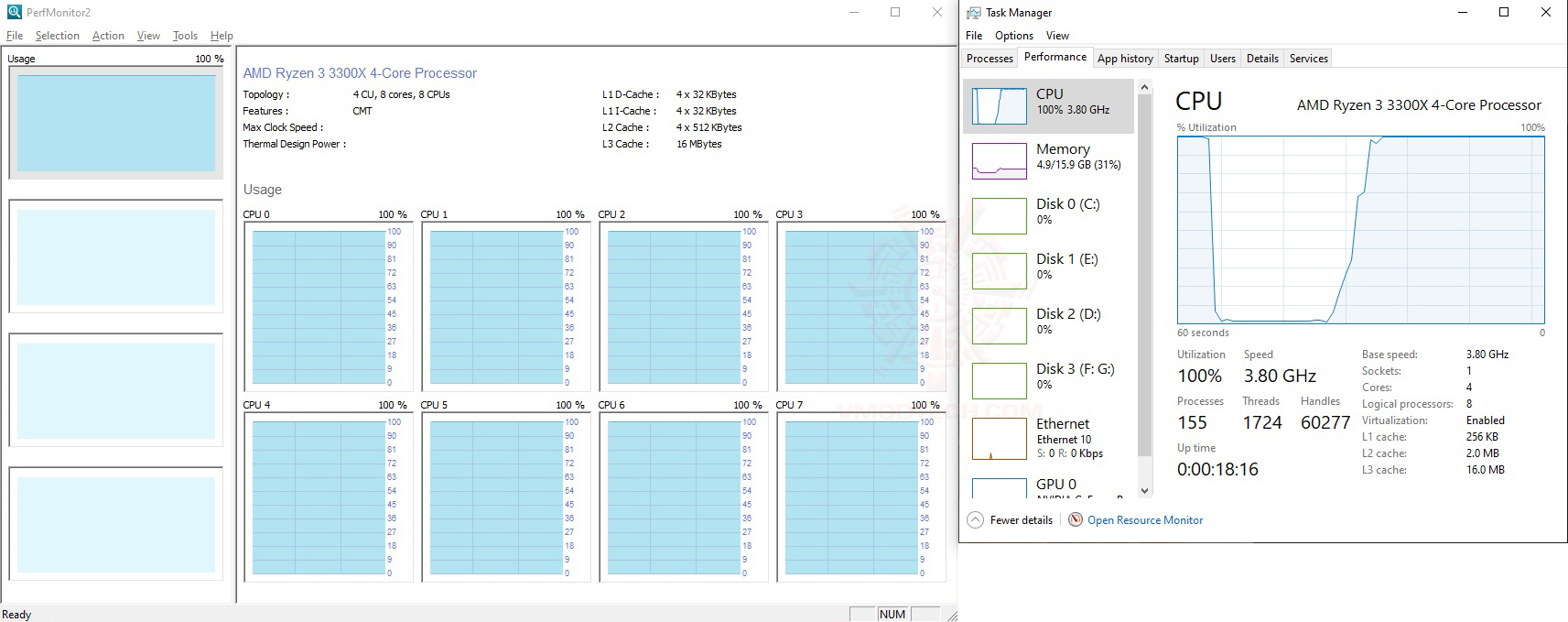This screenshot has width=1568, height=622.
Task: Click the Handles count 60277
Action: click(x=1325, y=422)
